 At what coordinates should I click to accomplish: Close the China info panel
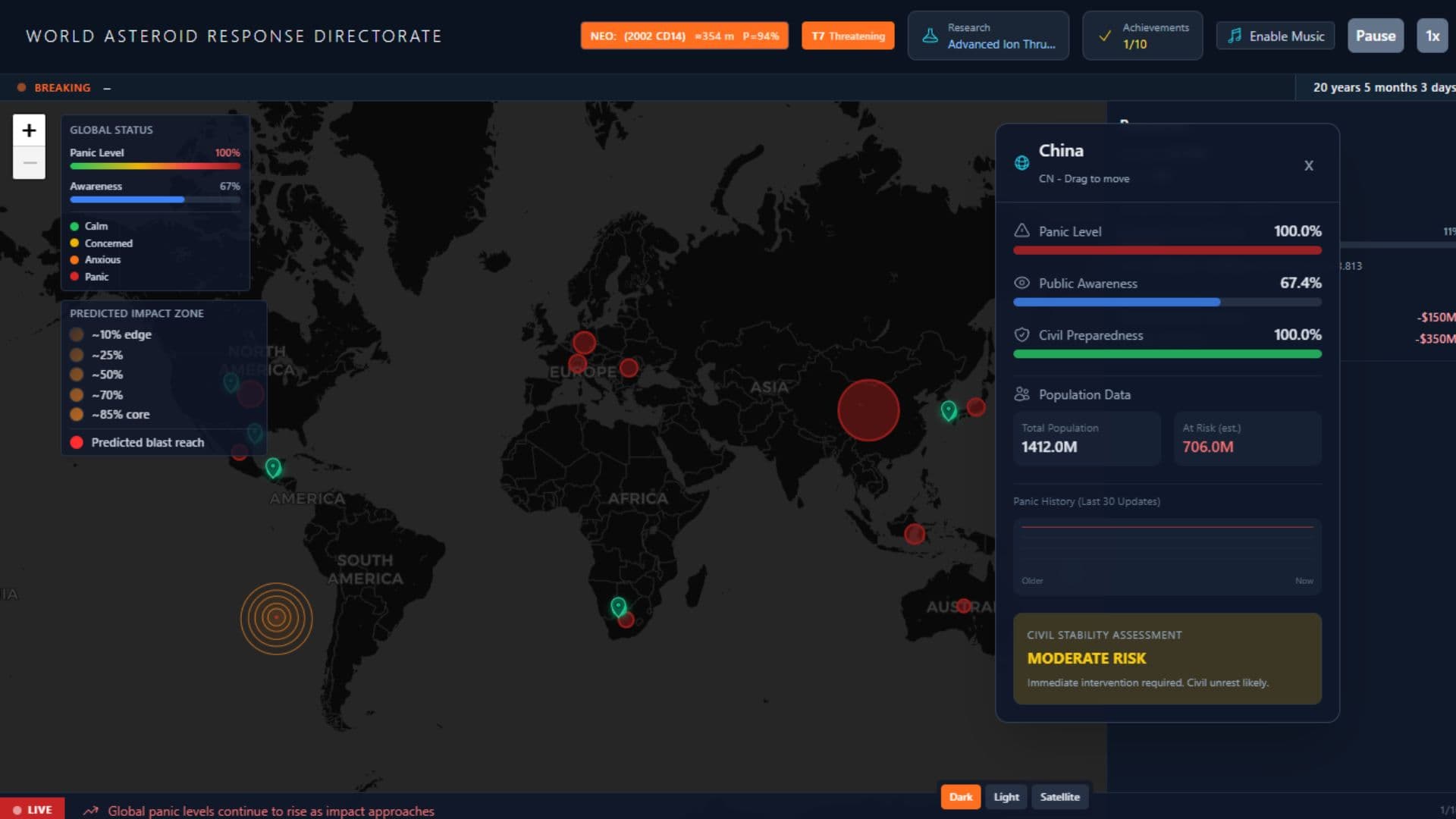(1308, 165)
